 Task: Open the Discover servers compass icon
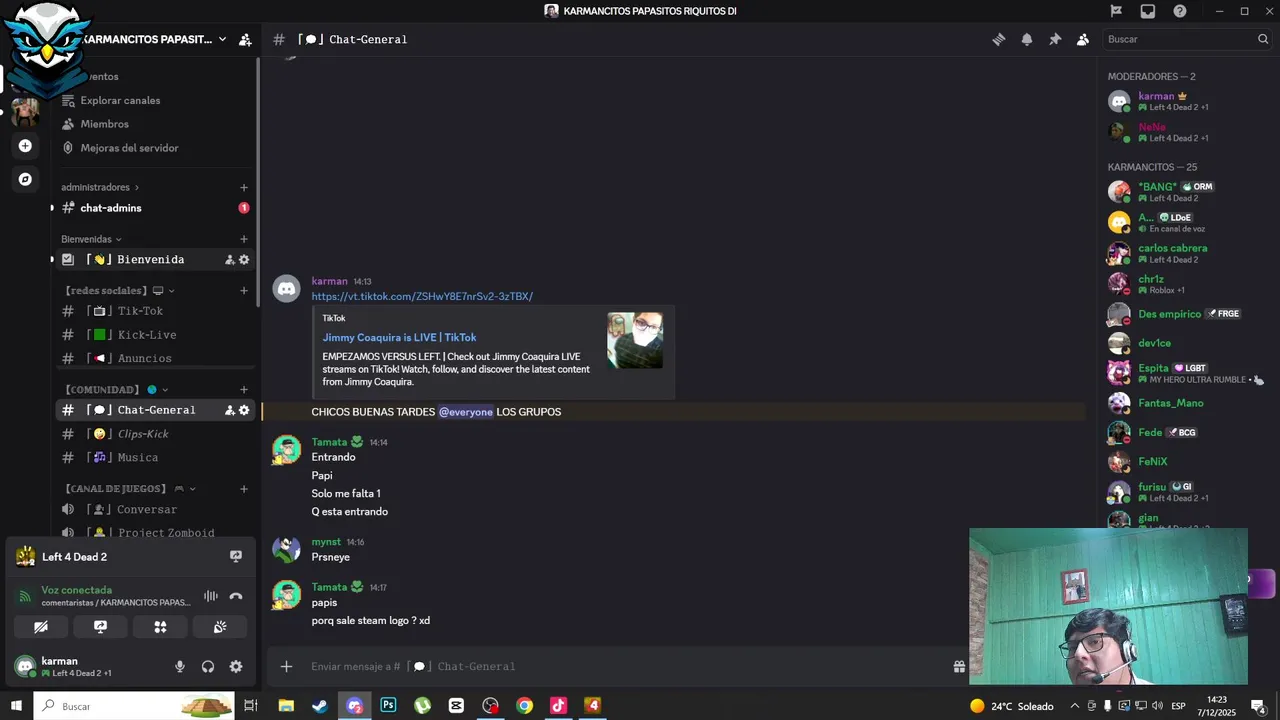coord(25,180)
